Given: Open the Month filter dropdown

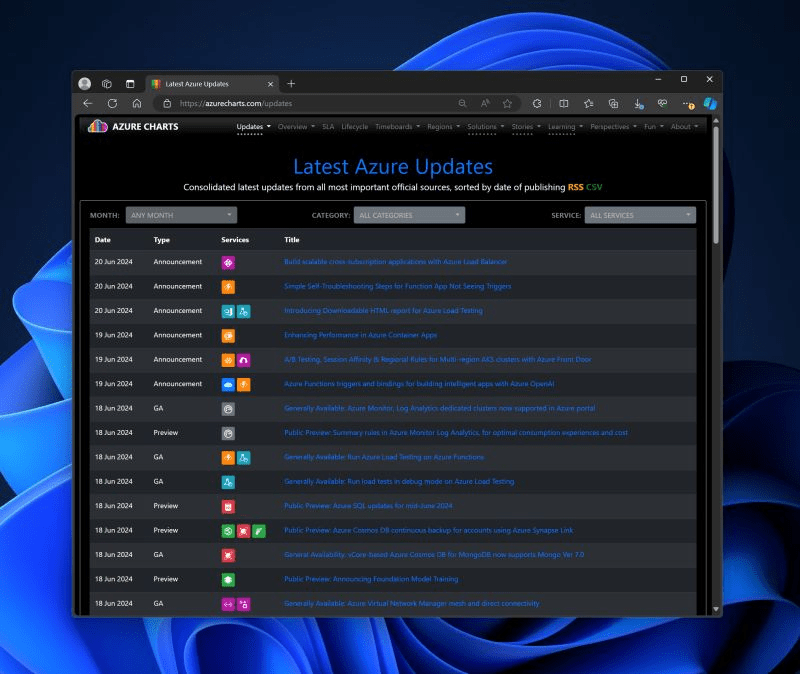Looking at the screenshot, I should tap(181, 215).
